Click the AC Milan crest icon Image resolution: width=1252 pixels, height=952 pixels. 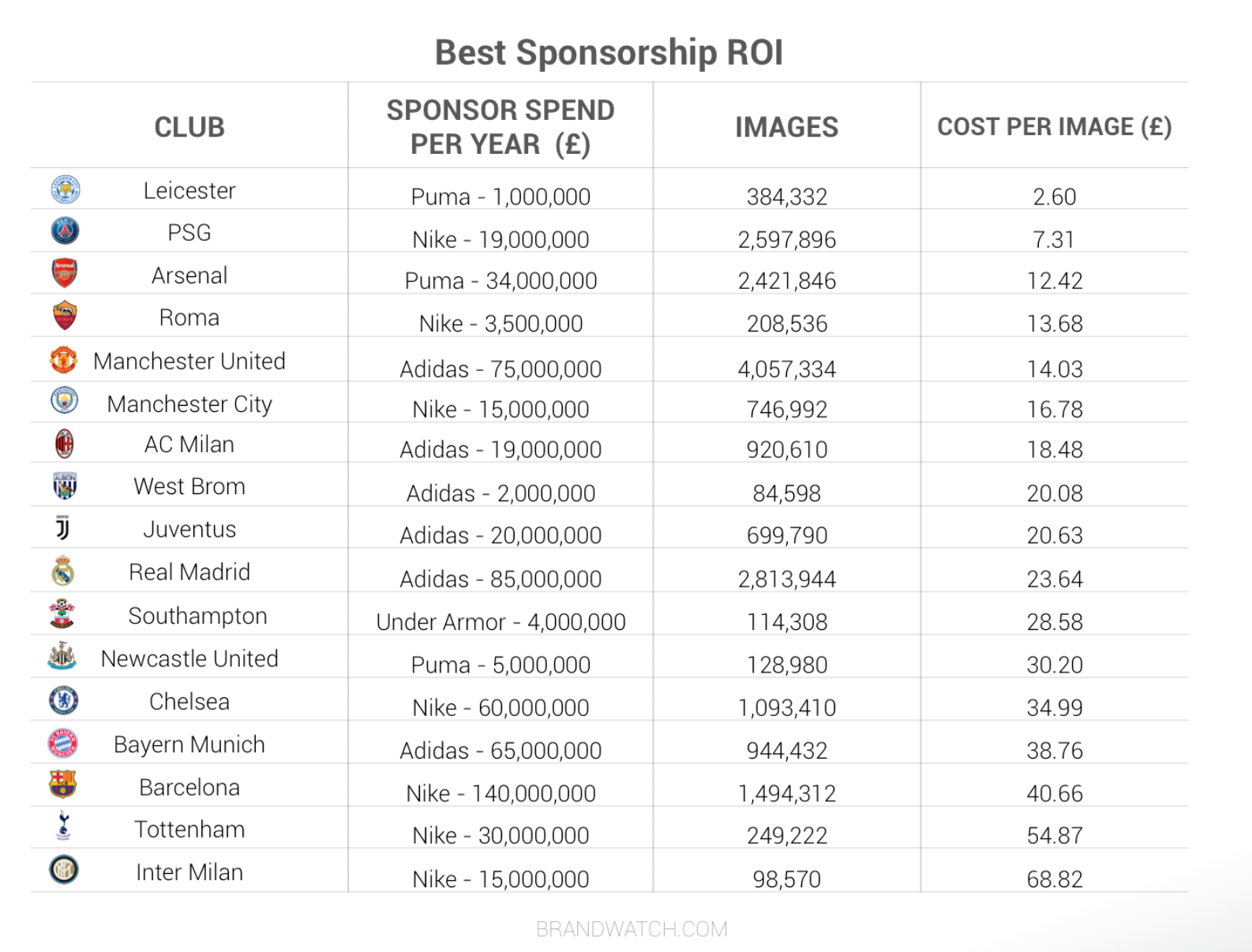pyautogui.click(x=64, y=444)
